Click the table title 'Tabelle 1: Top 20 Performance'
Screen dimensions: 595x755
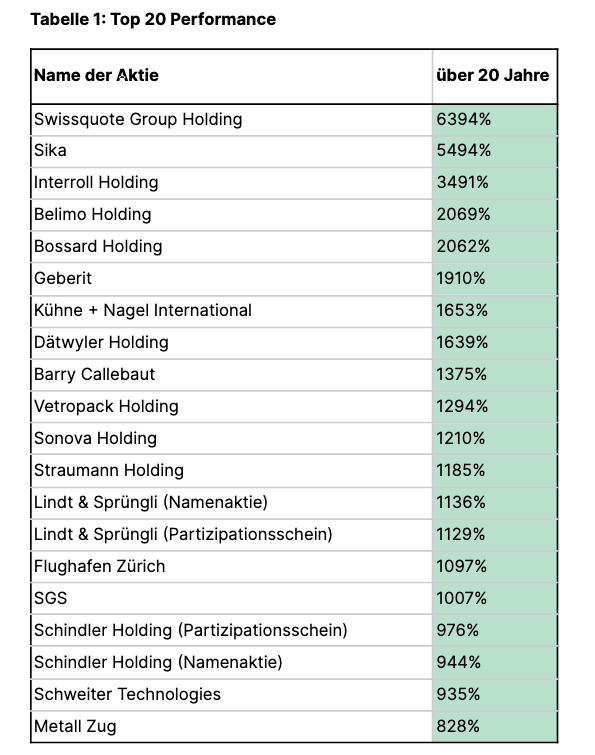tap(153, 19)
